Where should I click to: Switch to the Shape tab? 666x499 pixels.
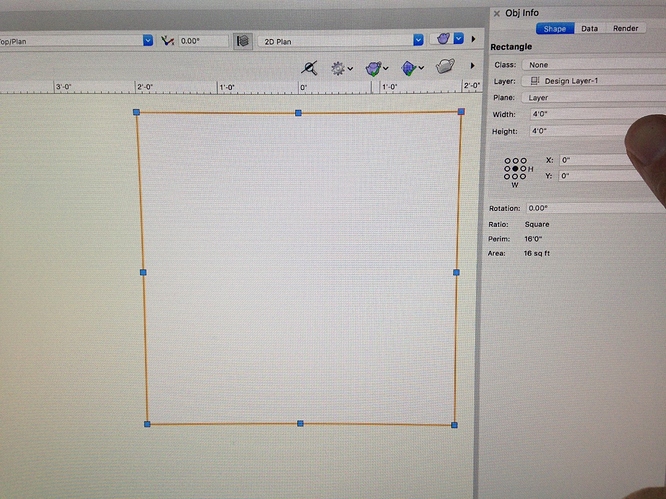point(555,28)
